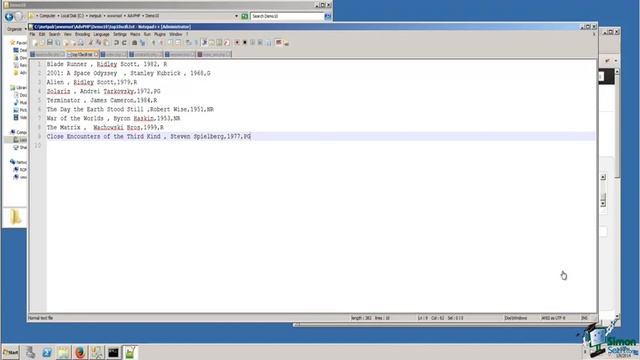
Task: Click the Start button on the taskbar
Action: pos(11,352)
